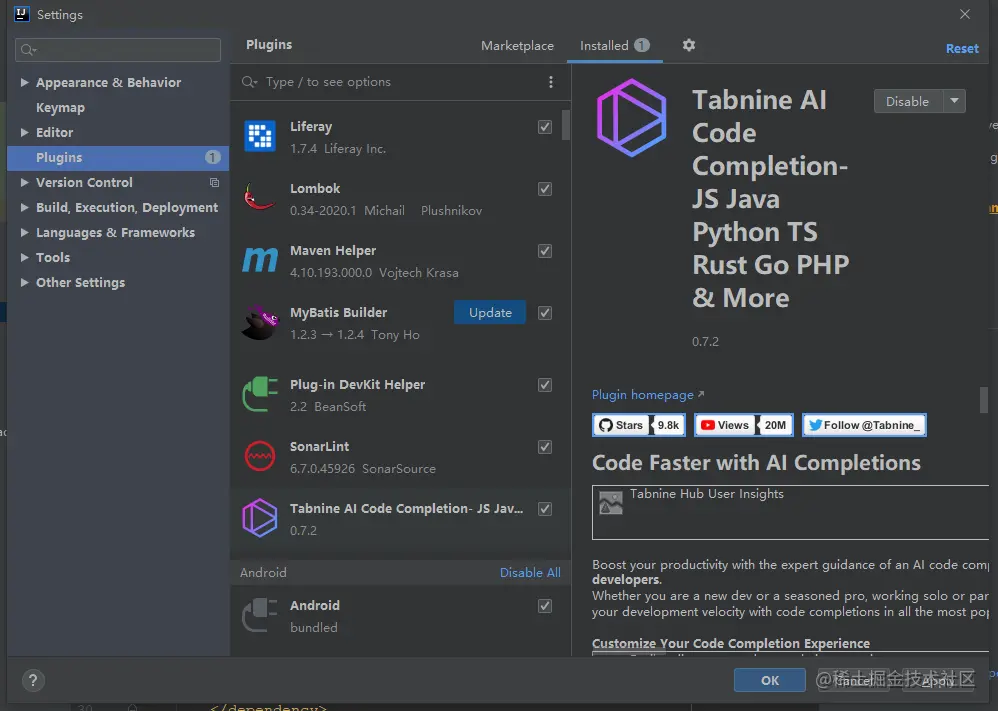Uncheck the Lombok plugin checkbox

[545, 189]
